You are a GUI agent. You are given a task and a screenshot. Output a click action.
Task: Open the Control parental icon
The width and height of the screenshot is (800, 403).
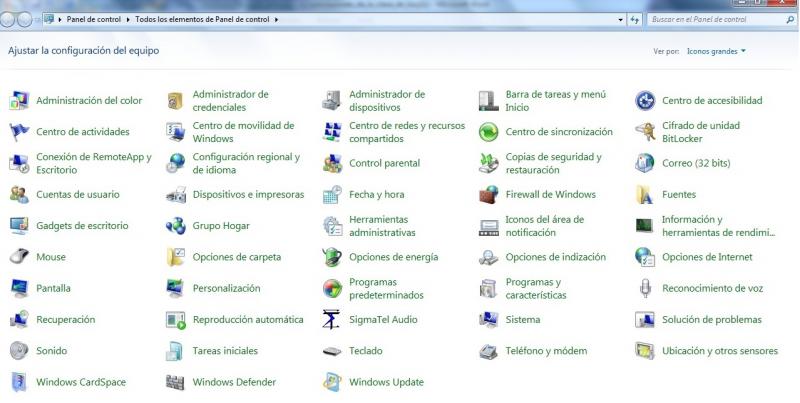pos(332,163)
